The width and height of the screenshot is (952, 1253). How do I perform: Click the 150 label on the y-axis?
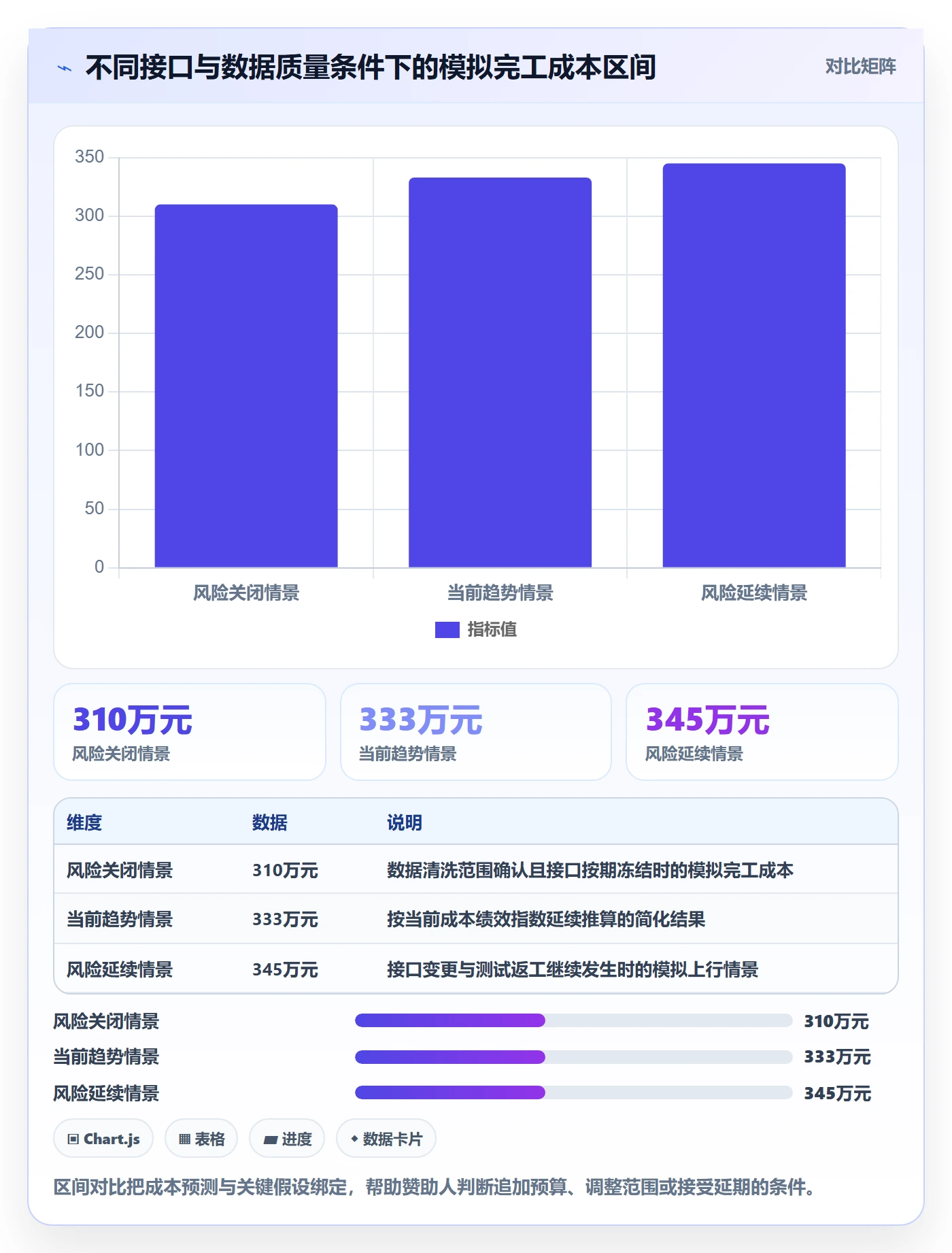click(x=89, y=391)
